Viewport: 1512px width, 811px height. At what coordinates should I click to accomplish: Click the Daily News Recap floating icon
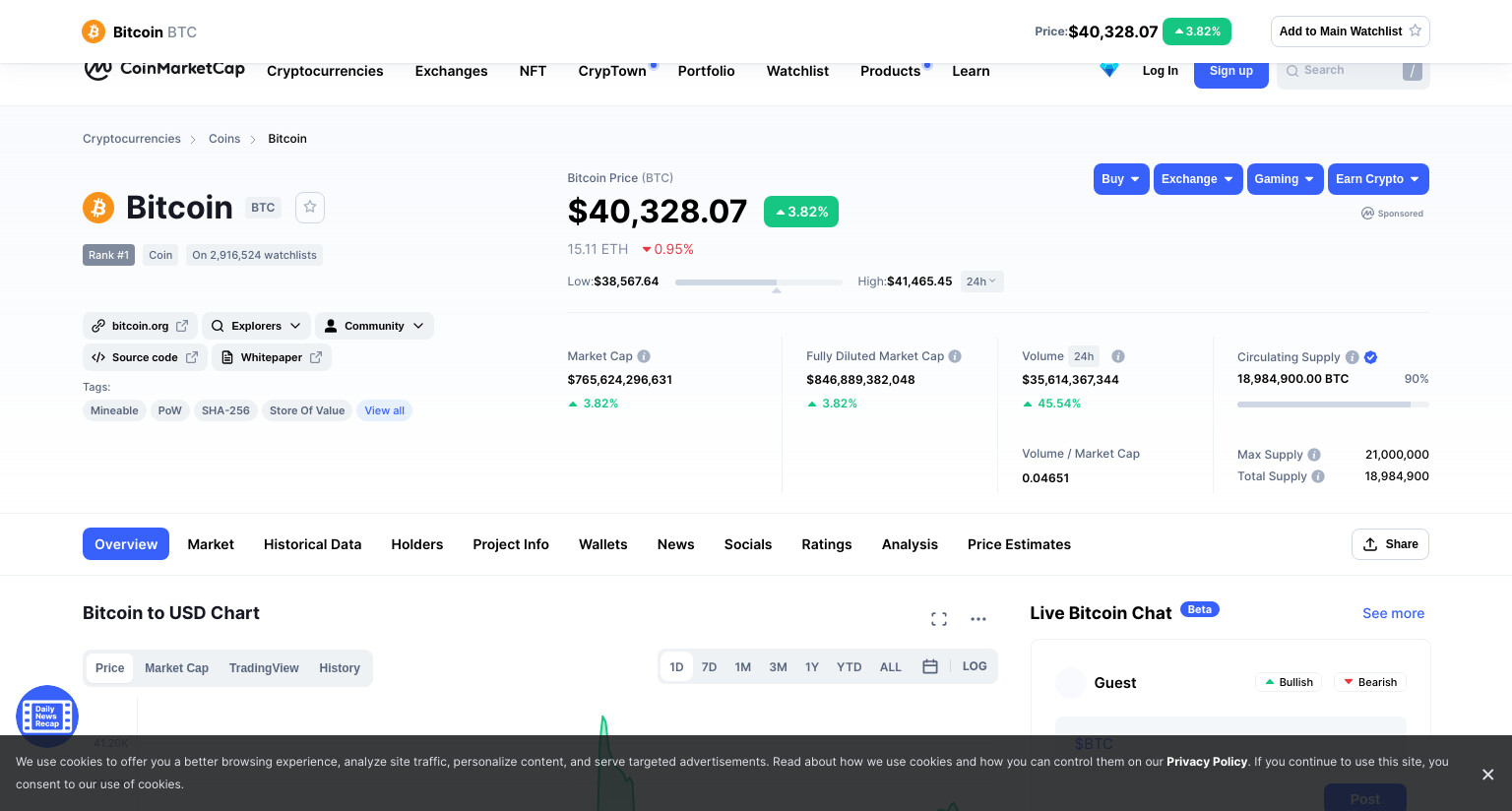(x=47, y=716)
